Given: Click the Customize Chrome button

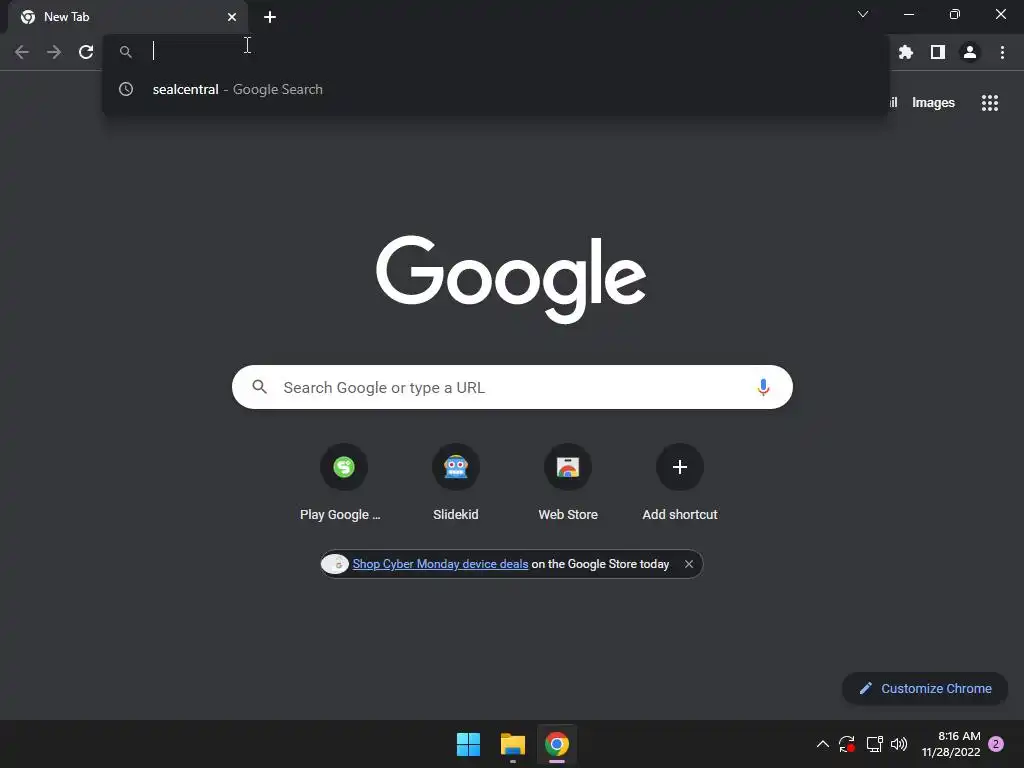Looking at the screenshot, I should click(x=925, y=688).
